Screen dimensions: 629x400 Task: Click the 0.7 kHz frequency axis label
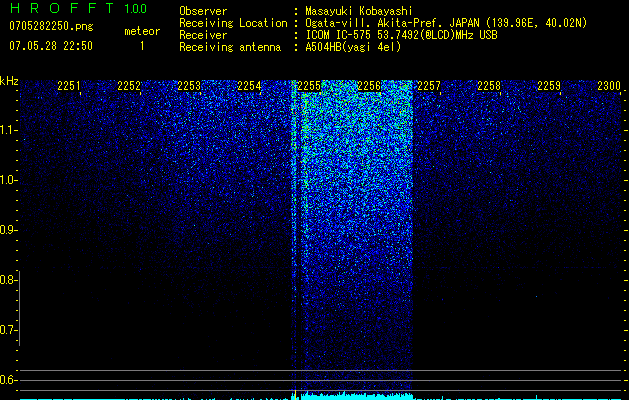pos(8,330)
